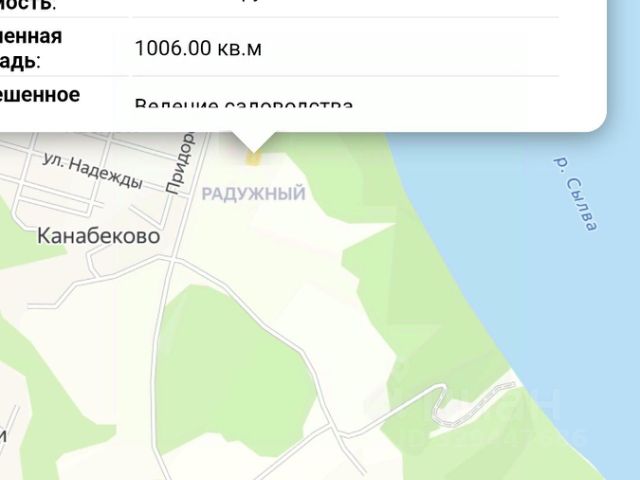Click the р. Сылва river label

tap(576, 194)
